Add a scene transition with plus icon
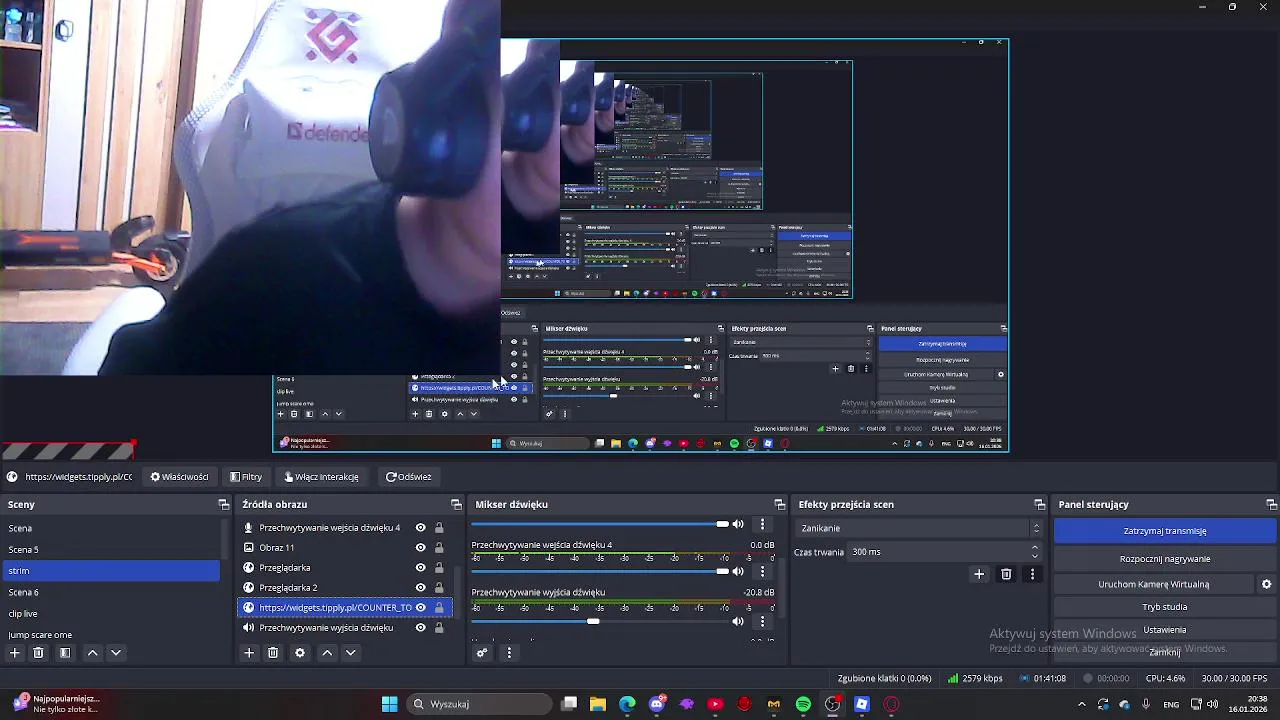The image size is (1280, 720). 979,574
